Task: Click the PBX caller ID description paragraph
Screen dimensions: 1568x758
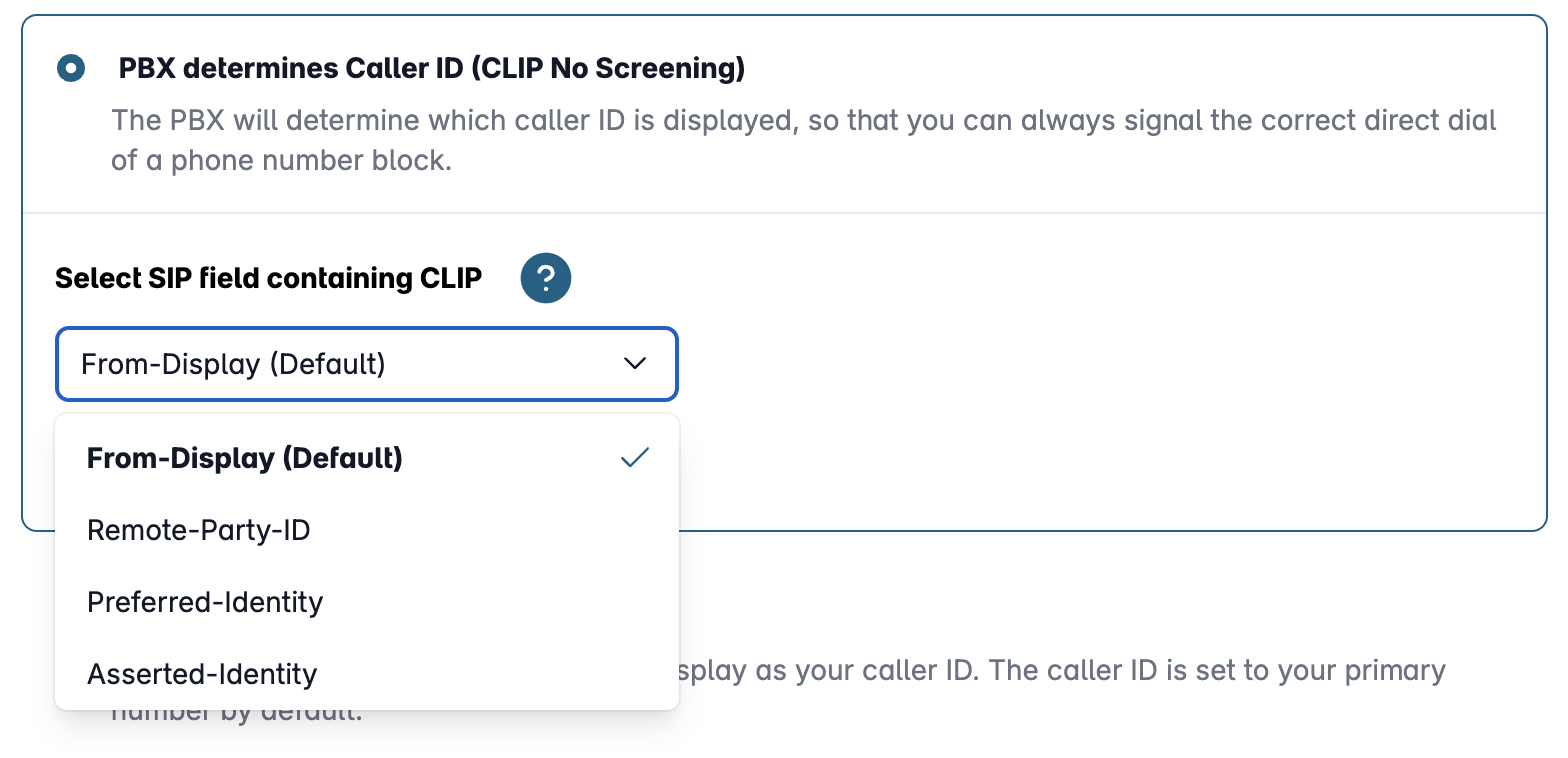Action: pos(804,141)
